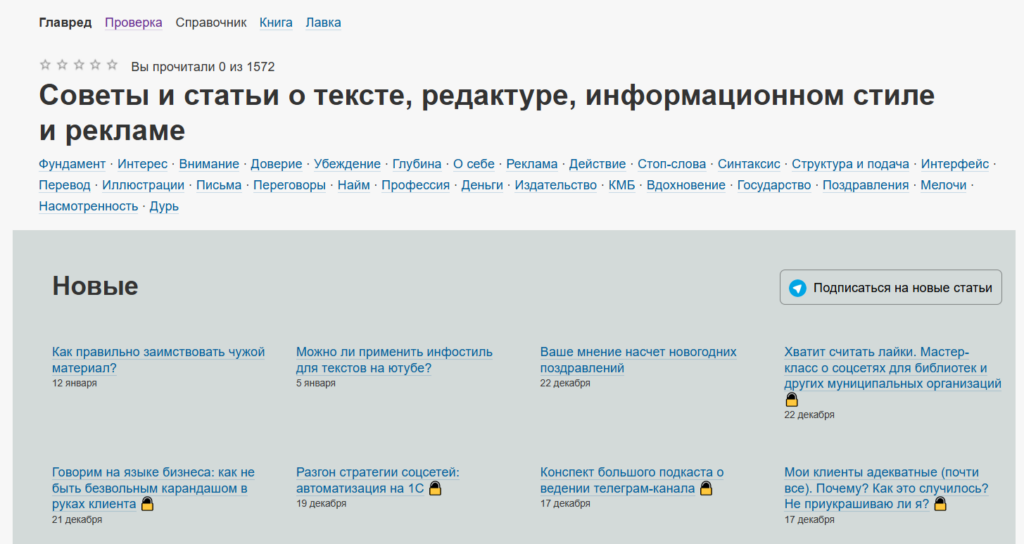Open the 'О себе' topic

[x=473, y=164]
